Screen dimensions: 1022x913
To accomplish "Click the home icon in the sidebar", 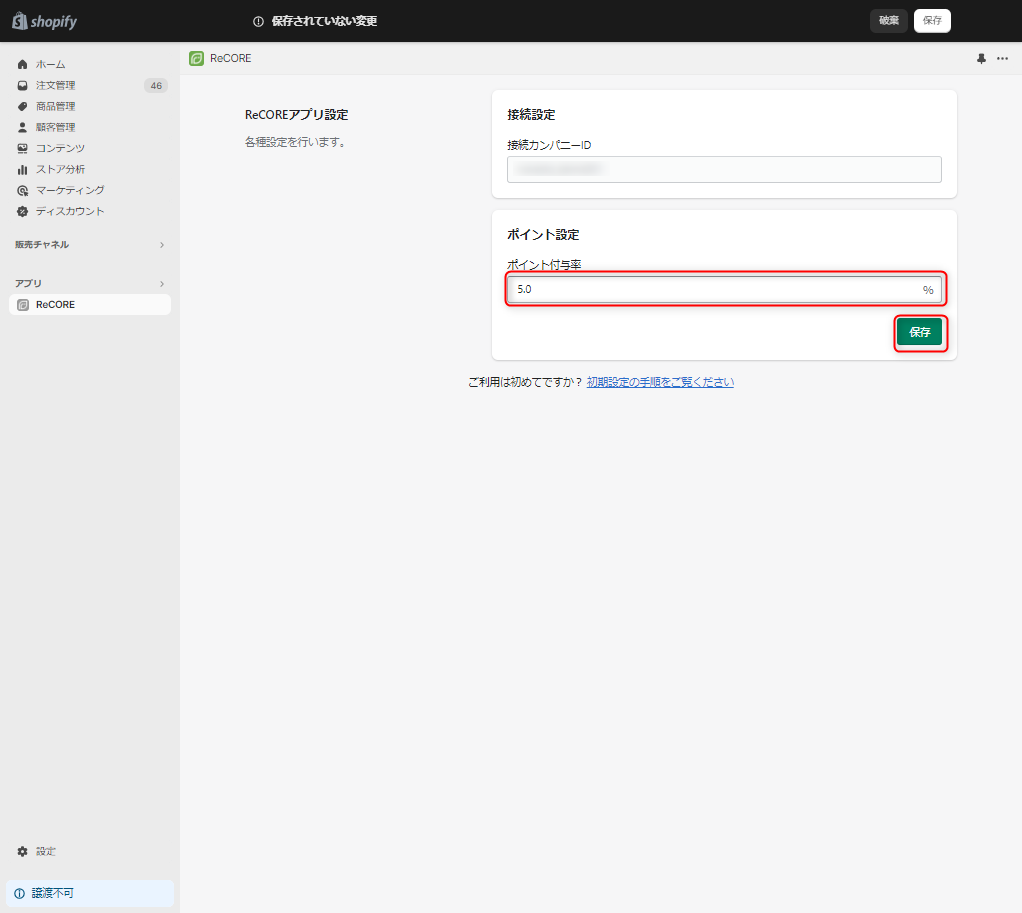I will [23, 64].
